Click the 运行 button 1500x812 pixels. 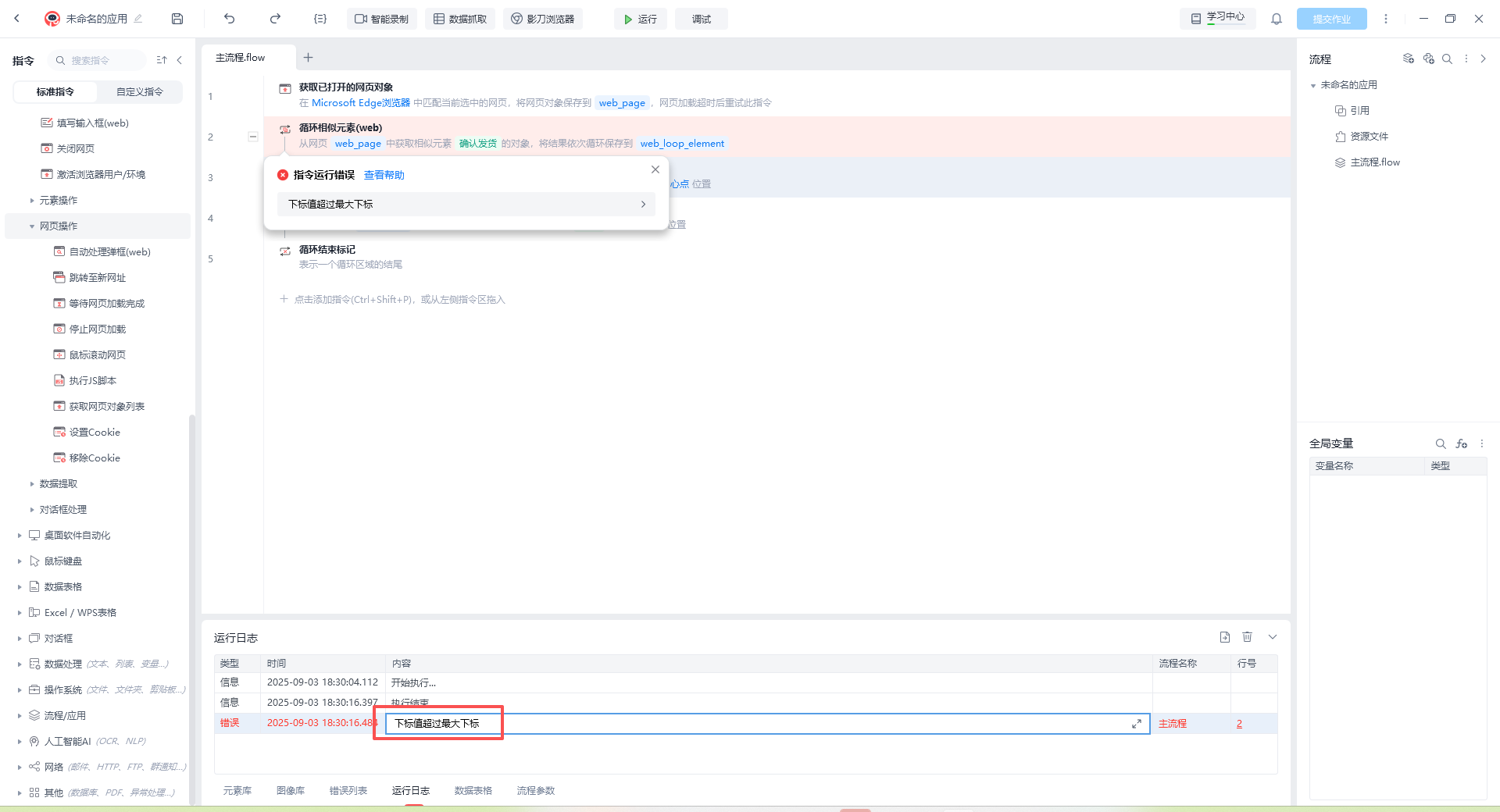[x=641, y=19]
